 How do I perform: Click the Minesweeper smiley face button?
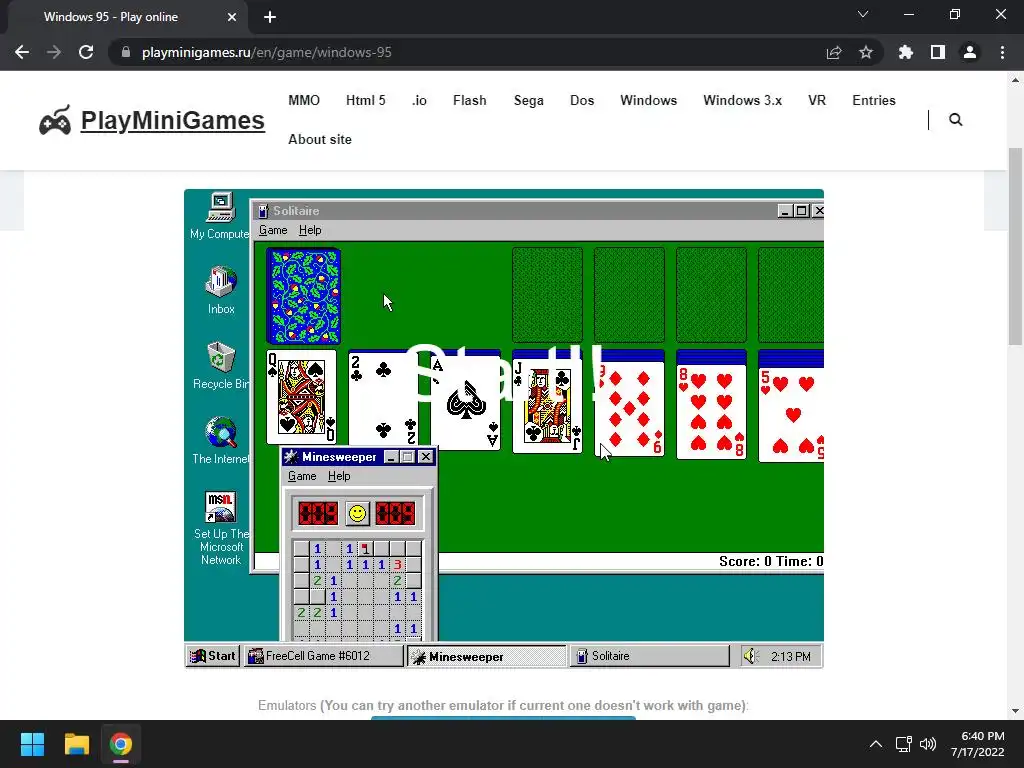click(357, 513)
